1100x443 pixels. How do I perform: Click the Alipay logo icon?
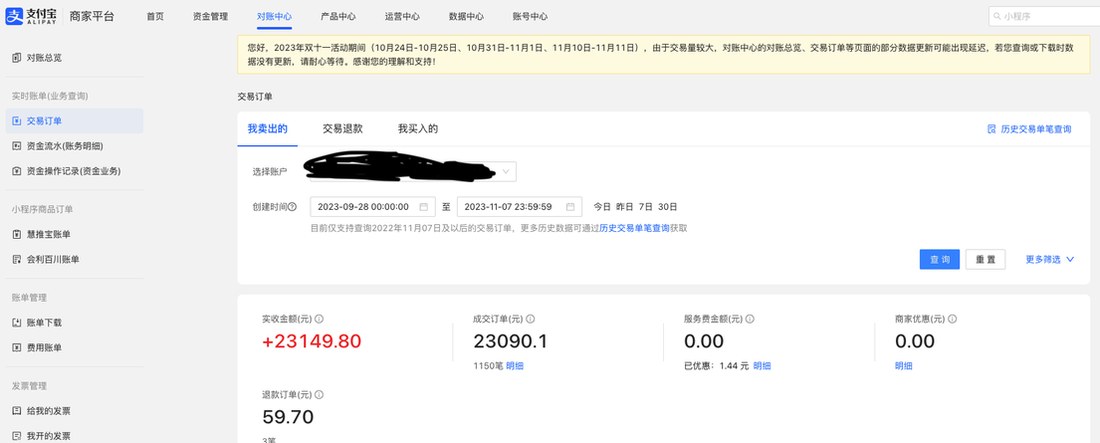(x=14, y=16)
